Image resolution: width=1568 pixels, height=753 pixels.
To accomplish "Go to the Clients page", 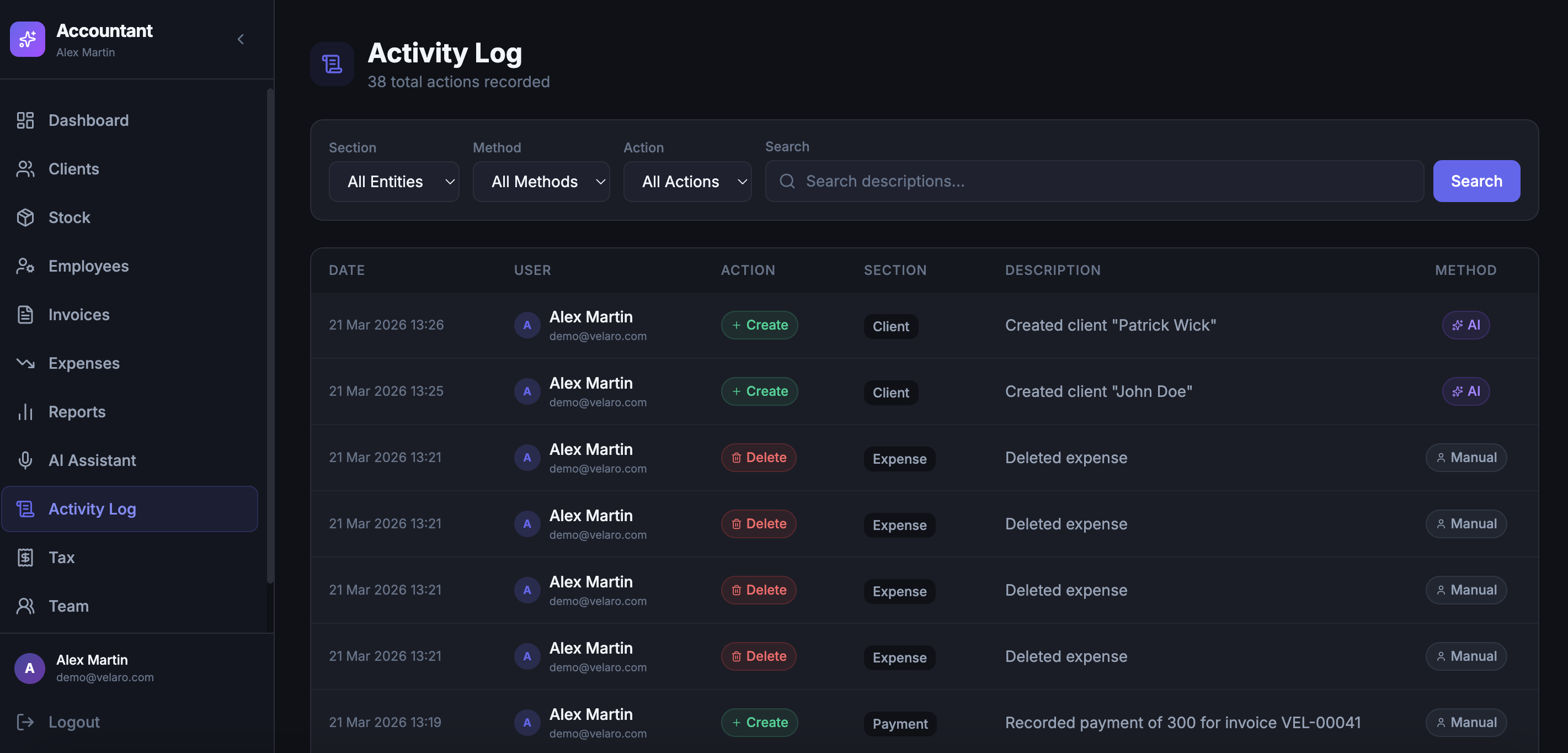I will 73,169.
